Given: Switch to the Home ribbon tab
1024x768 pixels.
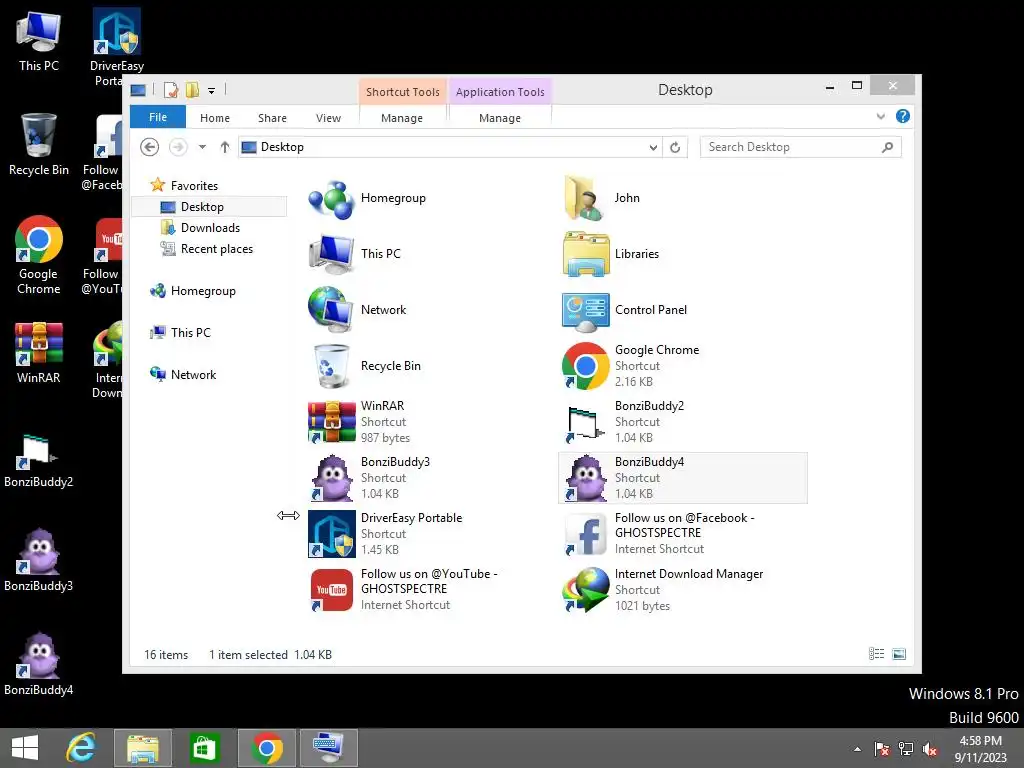Looking at the screenshot, I should pos(215,118).
